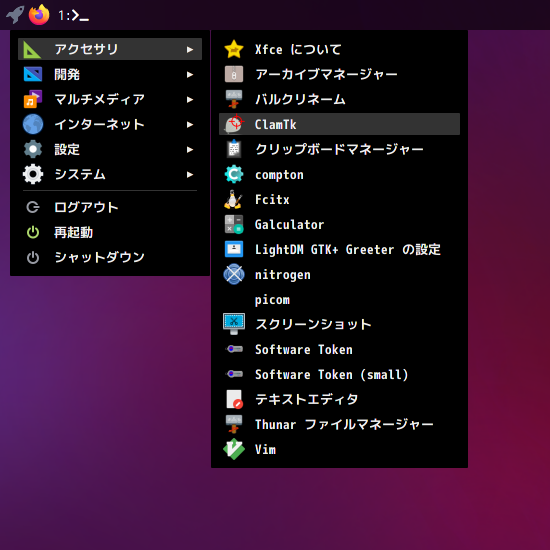Choose ログアウト to log out
Viewport: 550px width, 550px height.
[x=110, y=207]
